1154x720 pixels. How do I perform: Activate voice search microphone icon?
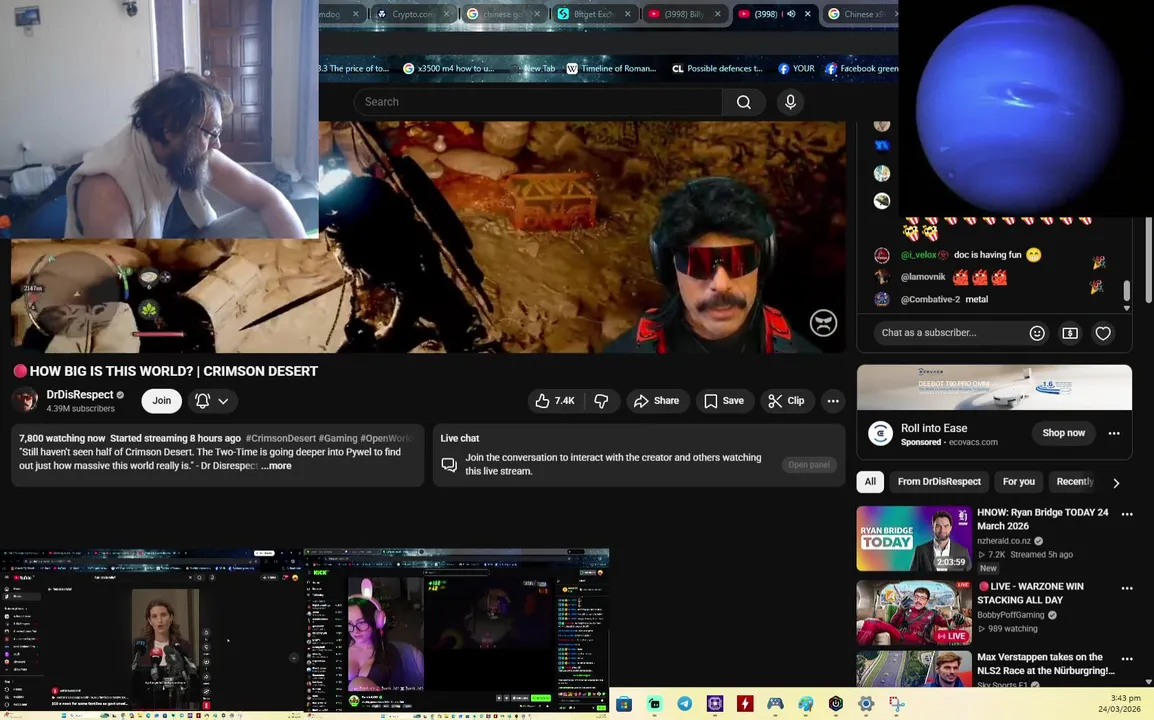pos(790,102)
